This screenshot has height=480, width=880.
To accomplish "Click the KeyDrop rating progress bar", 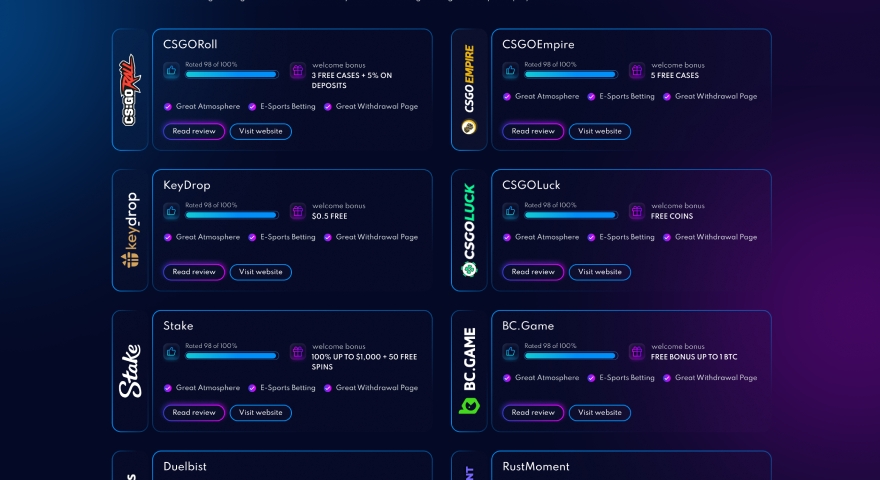I will pyautogui.click(x=232, y=215).
